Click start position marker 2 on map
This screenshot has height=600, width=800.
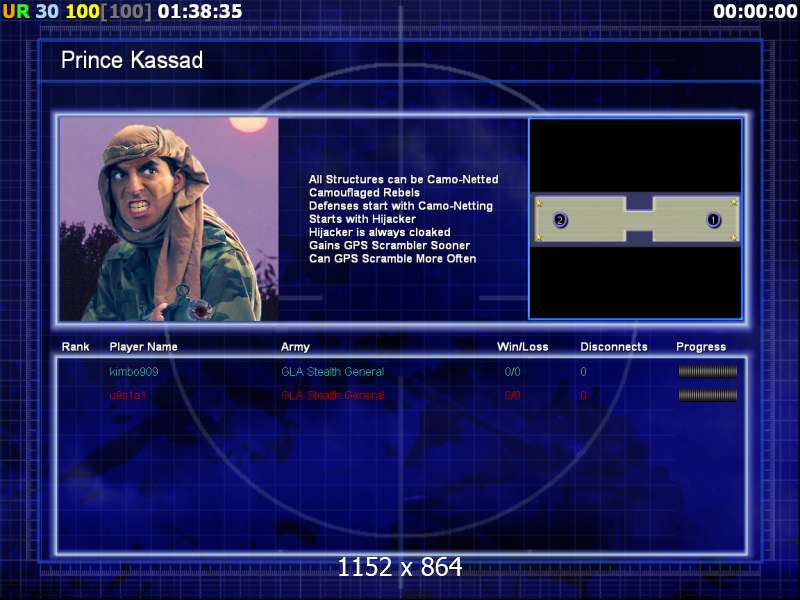pos(560,220)
